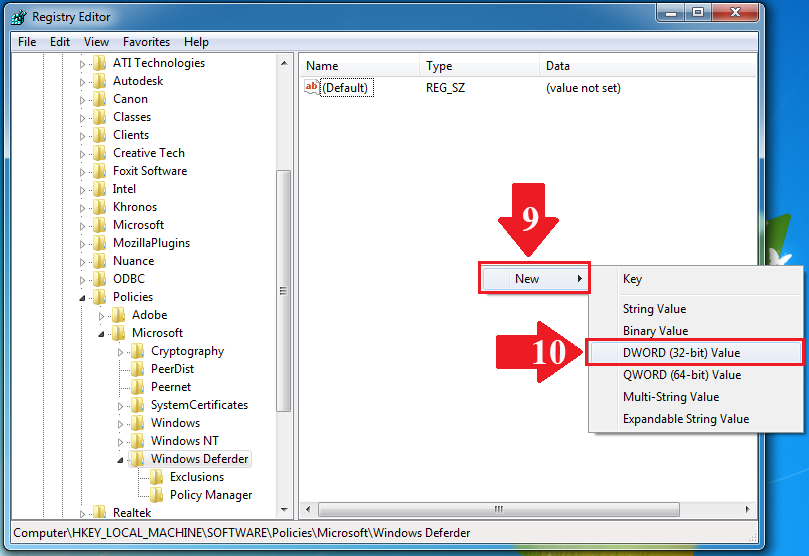Click the Registry Editor title bar icon
The image size is (809, 556).
pyautogui.click(x=19, y=17)
